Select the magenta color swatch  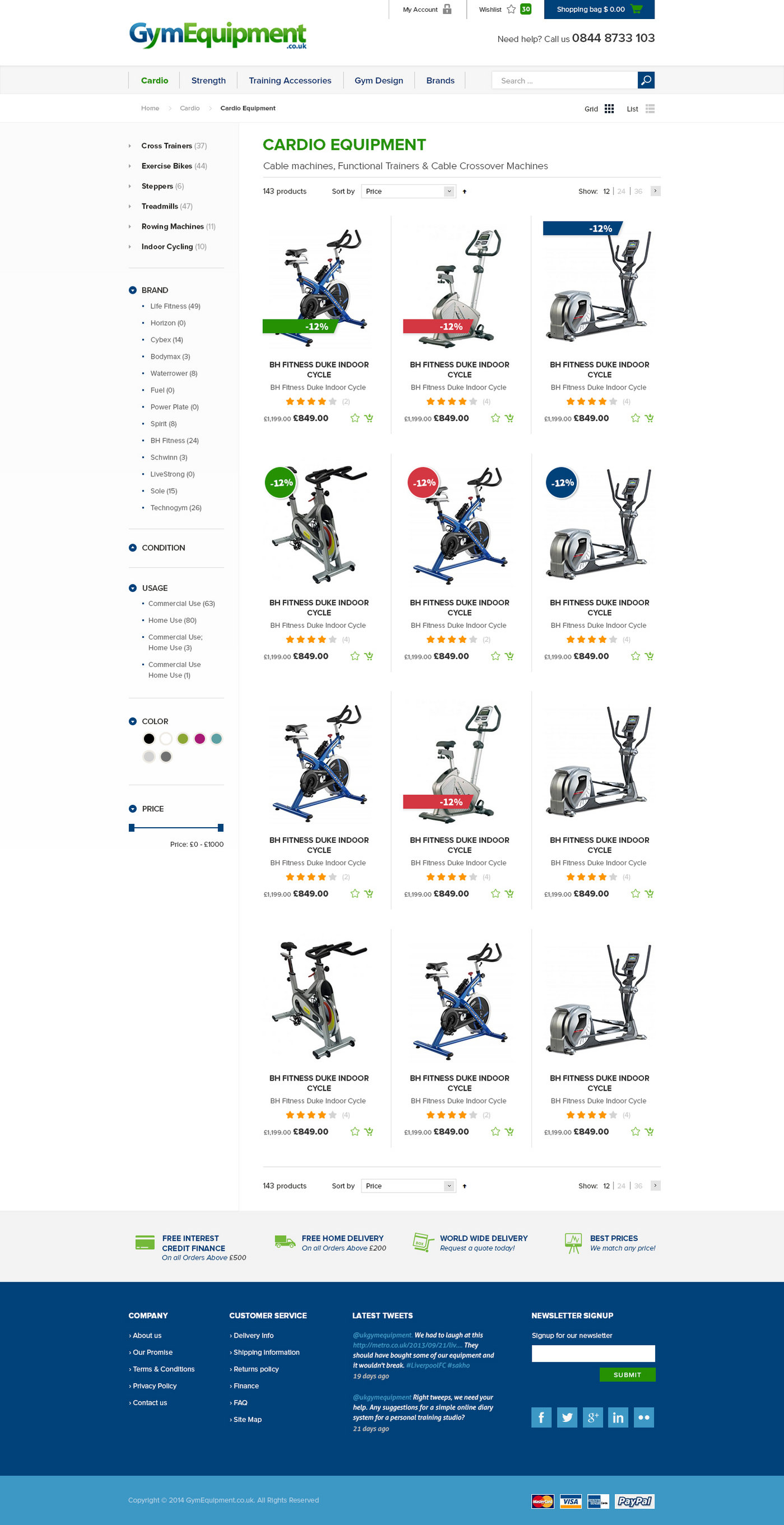coord(200,738)
